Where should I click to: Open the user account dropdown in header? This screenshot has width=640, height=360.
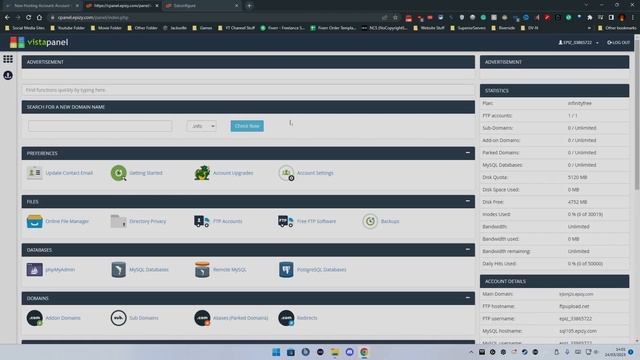pyautogui.click(x=578, y=42)
